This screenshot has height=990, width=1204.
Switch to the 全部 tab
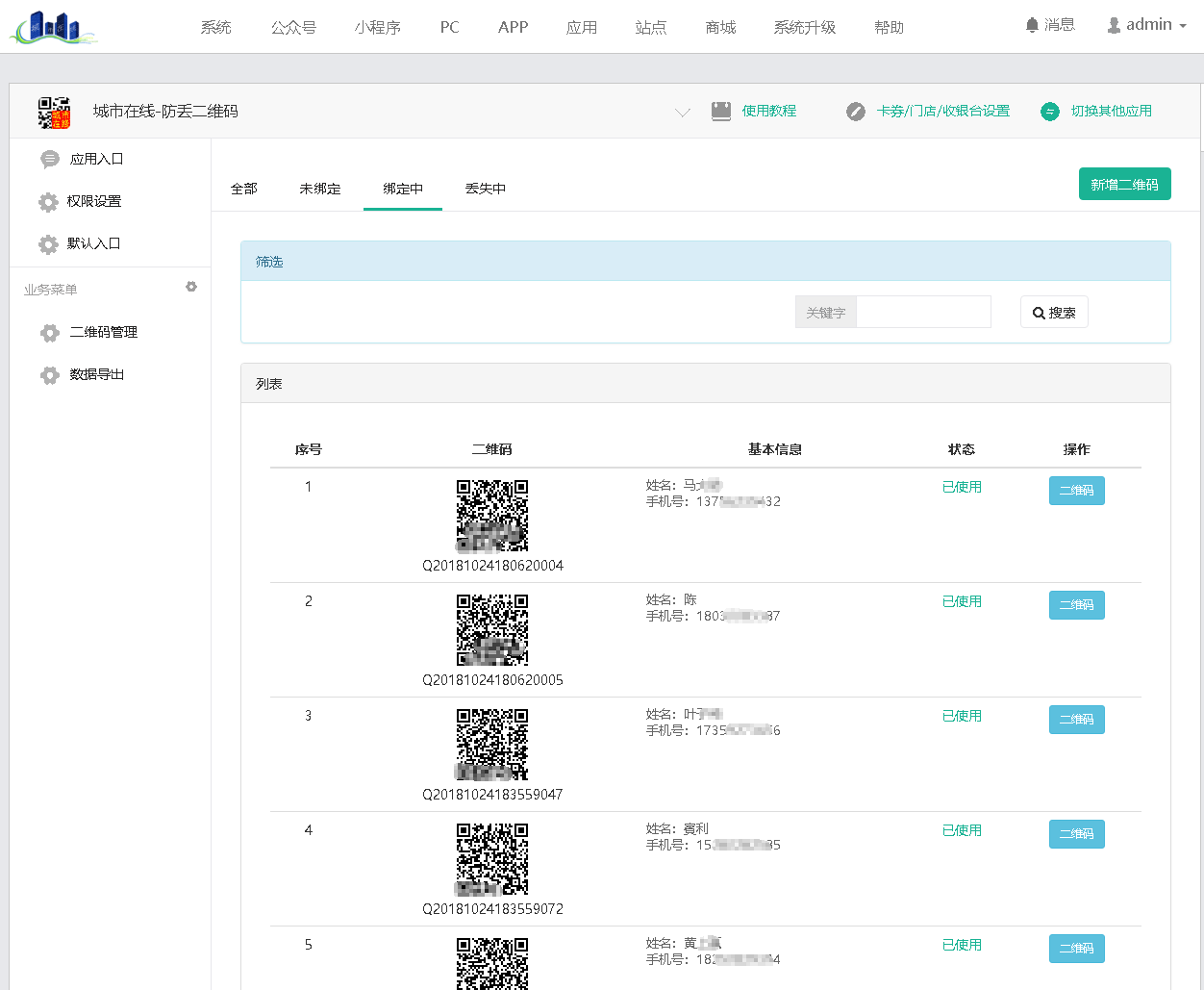tap(244, 189)
